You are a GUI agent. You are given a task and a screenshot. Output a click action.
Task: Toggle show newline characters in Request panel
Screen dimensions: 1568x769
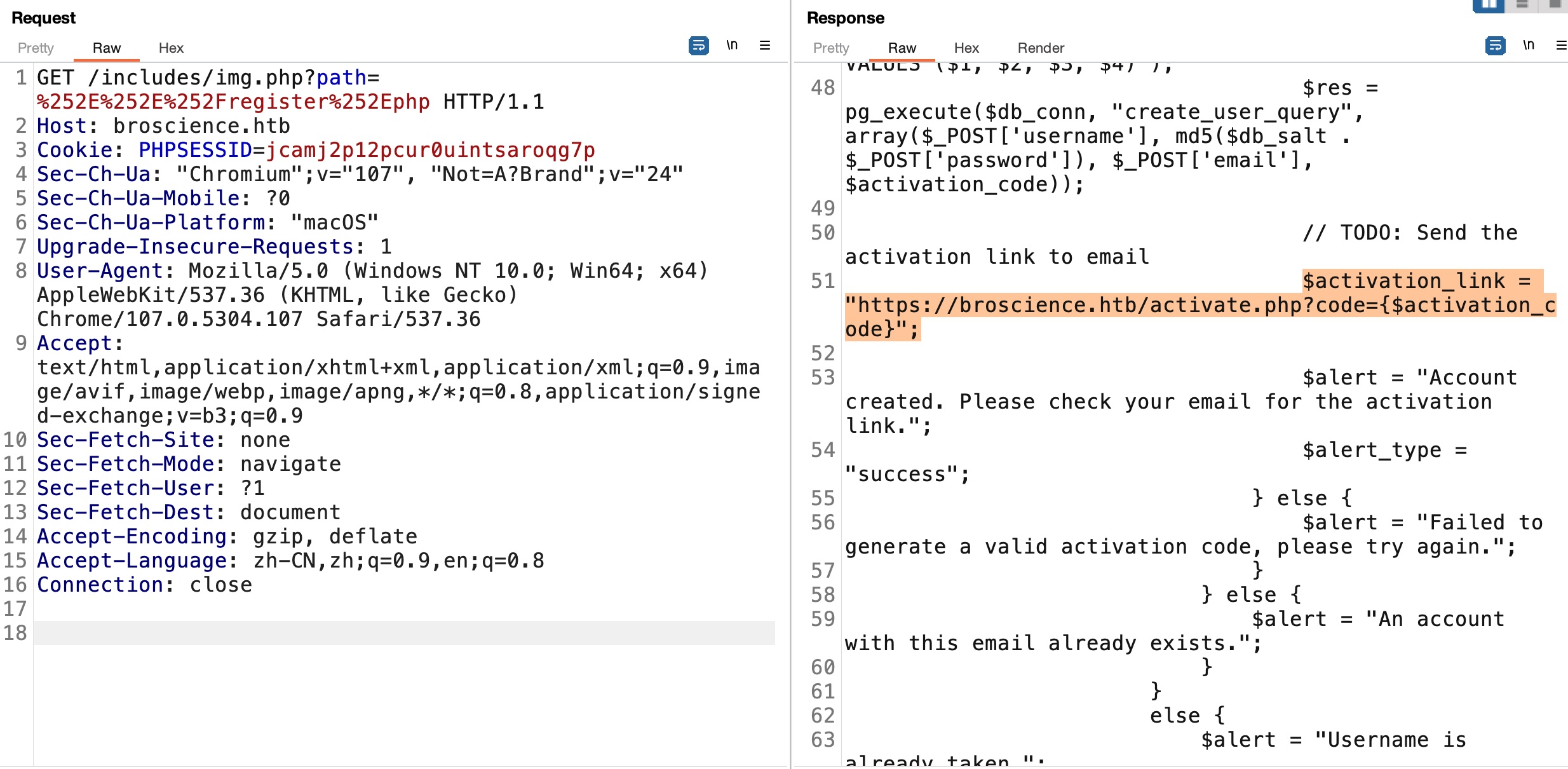tap(732, 45)
